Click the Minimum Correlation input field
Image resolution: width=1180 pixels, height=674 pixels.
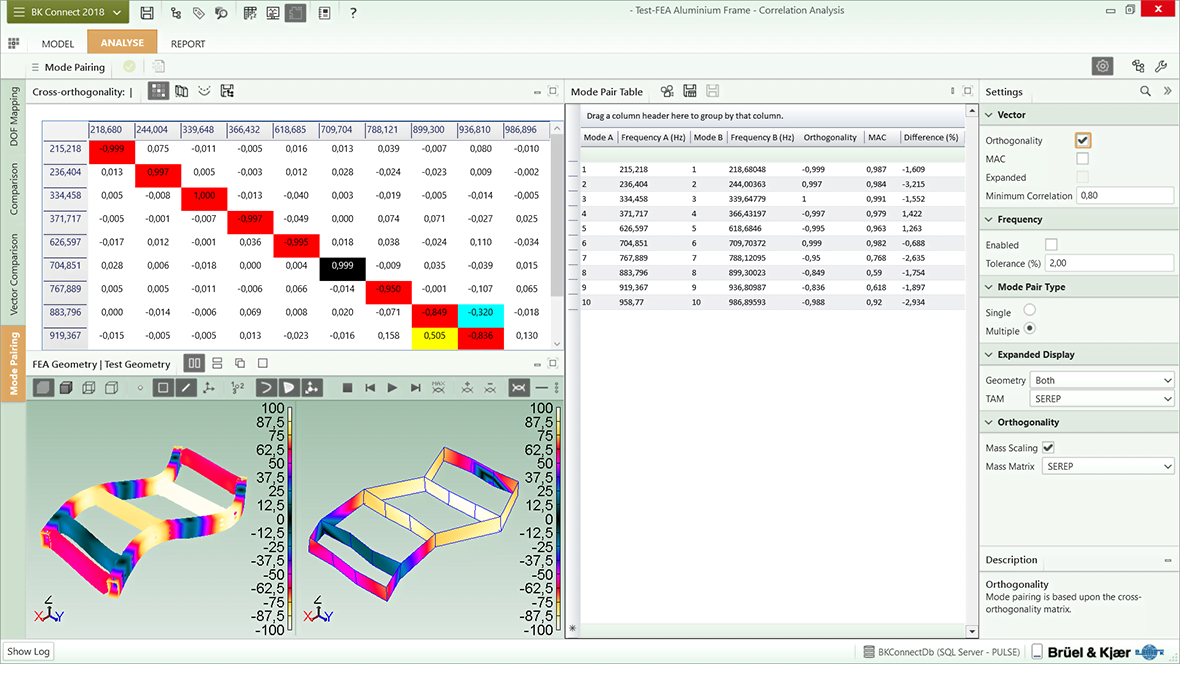click(x=1124, y=195)
